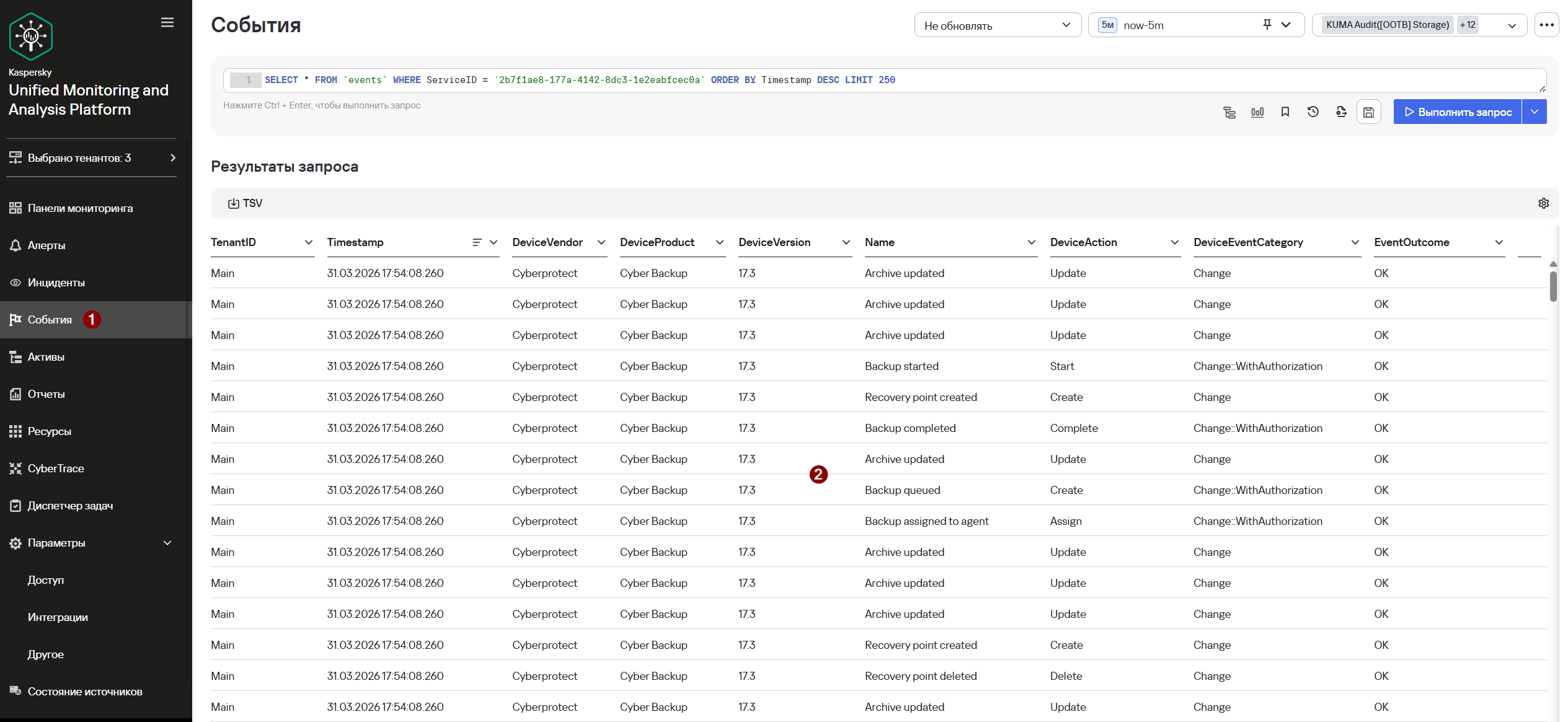Screen dimensions: 1568x722
Task: Click the retroscan document icon
Action: click(1340, 112)
